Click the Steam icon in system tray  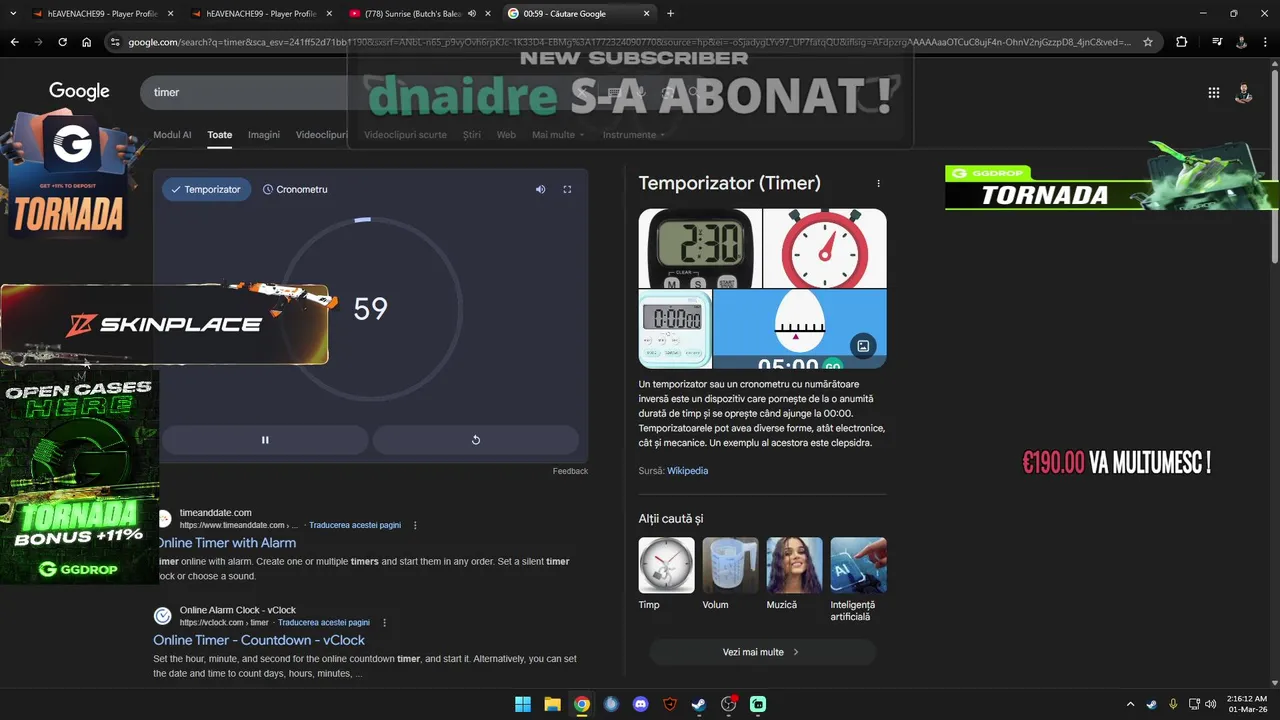[1151, 704]
